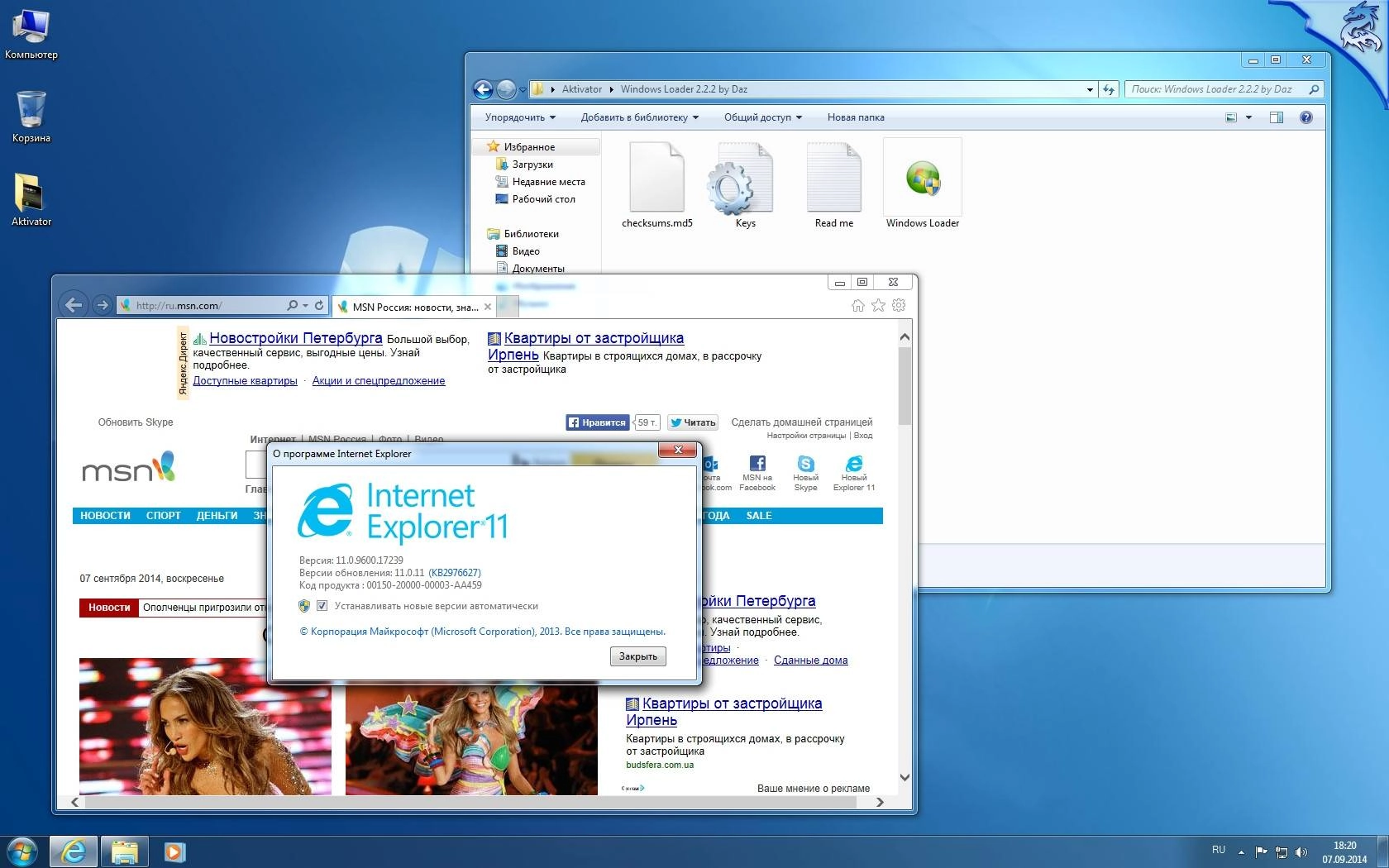Click the Facebook Нравится button
1389x868 pixels.
(x=597, y=422)
